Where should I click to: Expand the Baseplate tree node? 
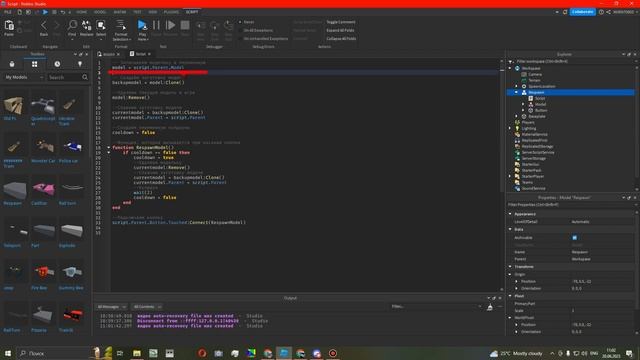click(x=517, y=116)
